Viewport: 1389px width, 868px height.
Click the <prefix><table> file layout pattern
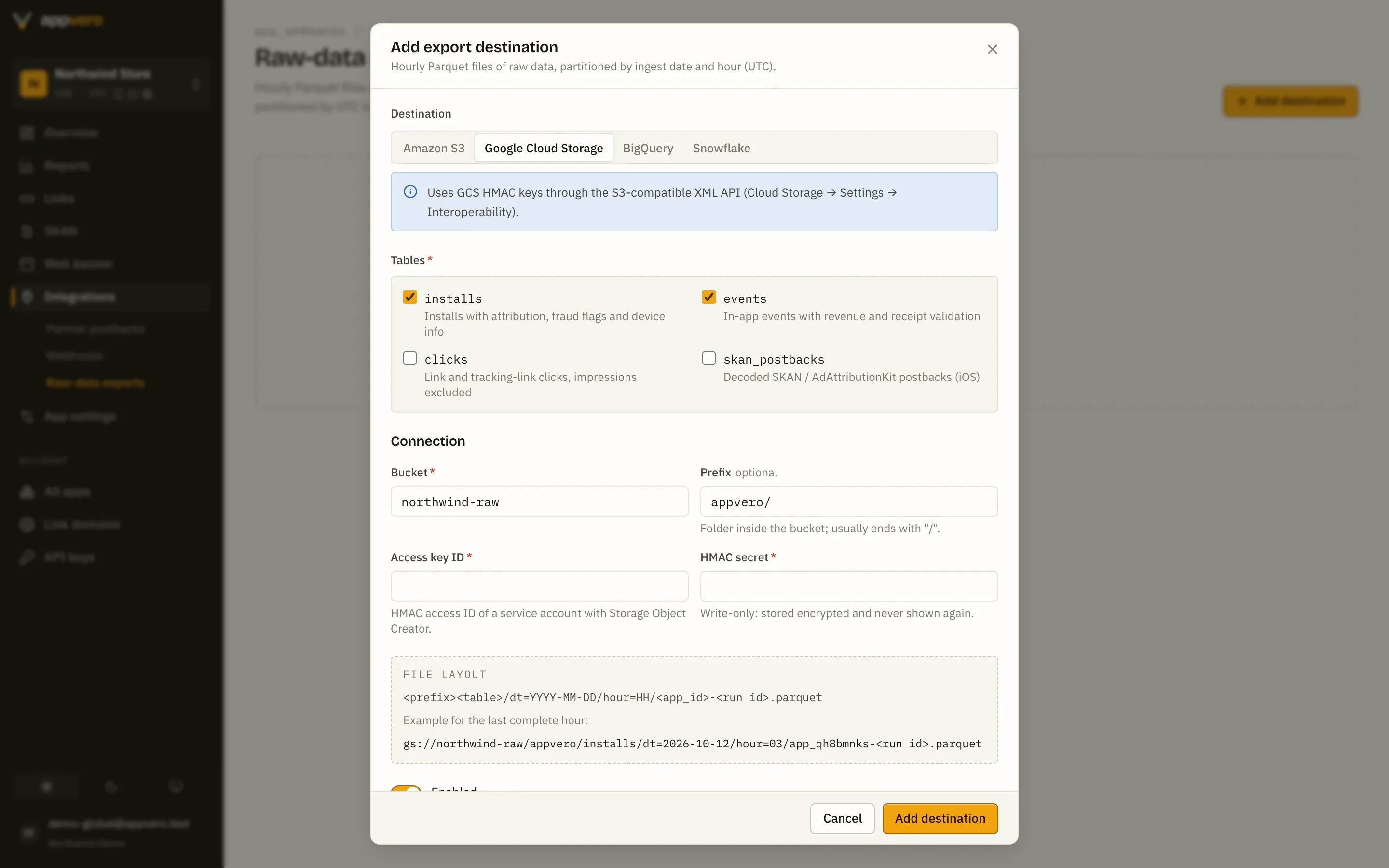(613, 697)
